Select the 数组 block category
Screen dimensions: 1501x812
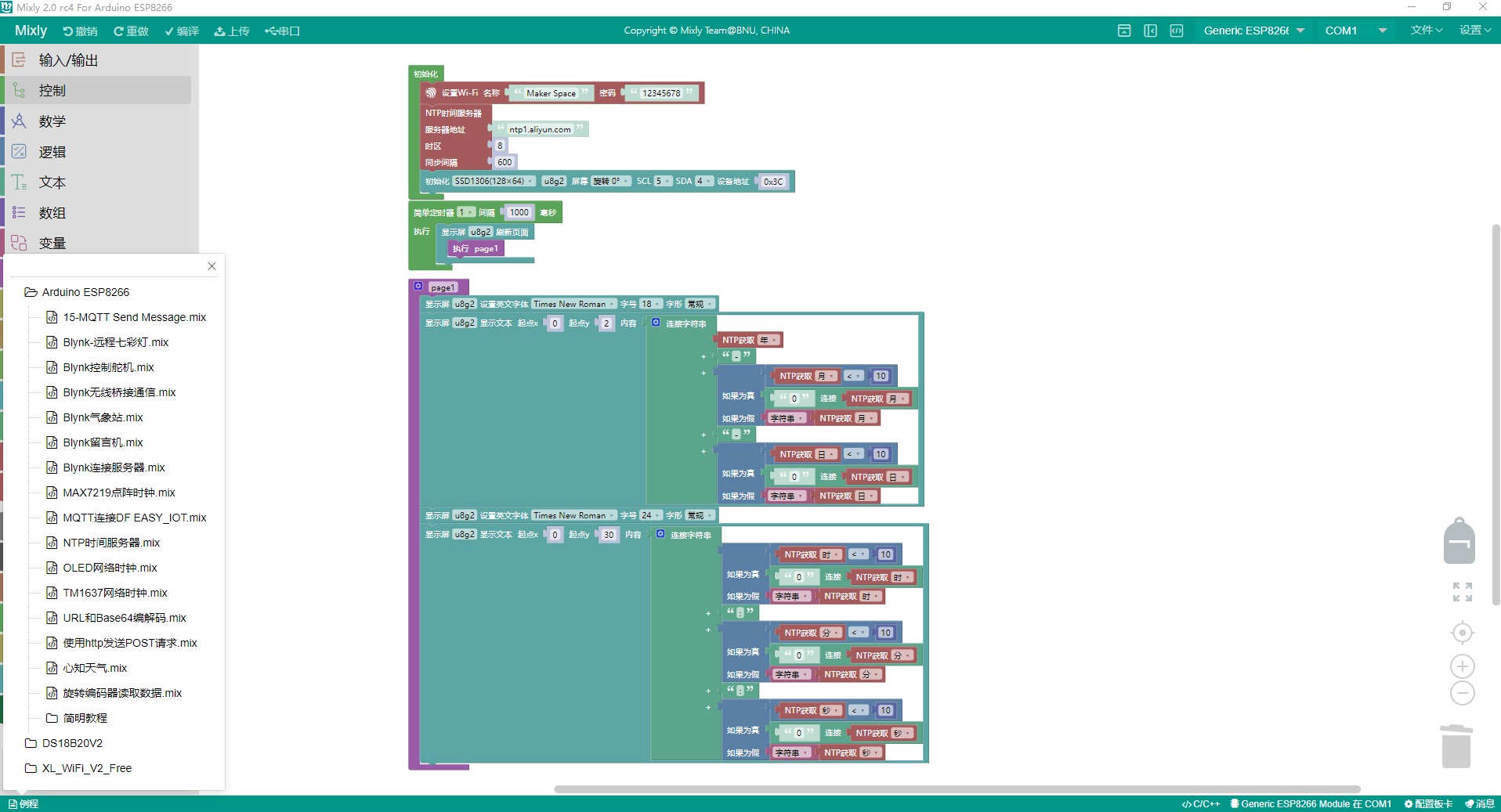(x=97, y=213)
